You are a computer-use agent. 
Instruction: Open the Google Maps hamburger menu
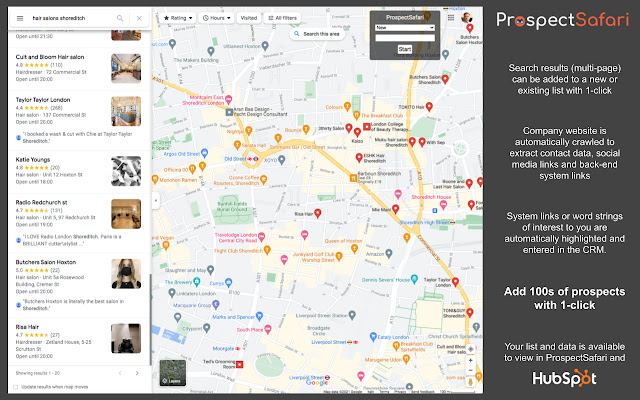pyautogui.click(x=20, y=18)
